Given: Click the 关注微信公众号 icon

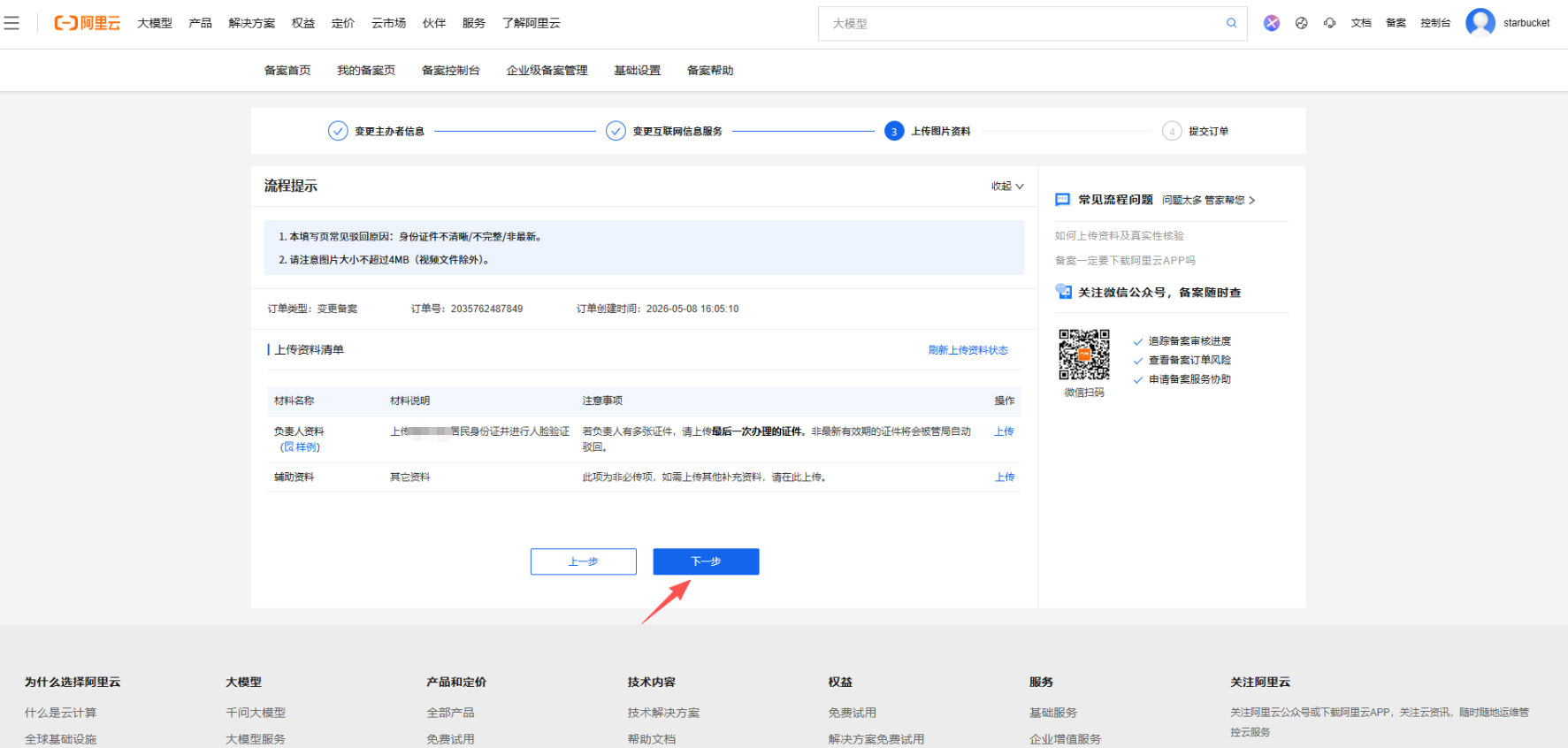Looking at the screenshot, I should pyautogui.click(x=1063, y=292).
